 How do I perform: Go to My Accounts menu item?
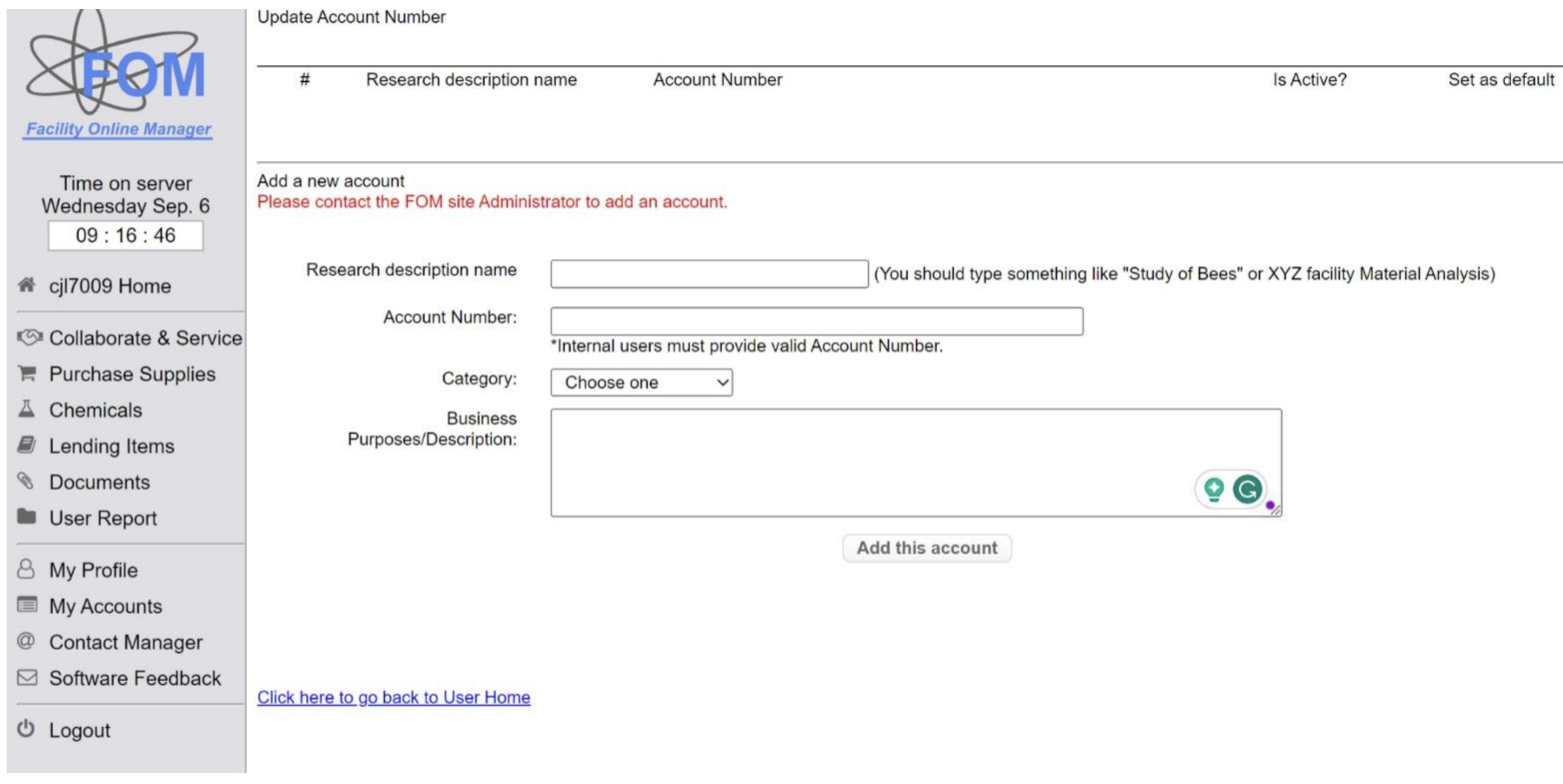(x=105, y=606)
